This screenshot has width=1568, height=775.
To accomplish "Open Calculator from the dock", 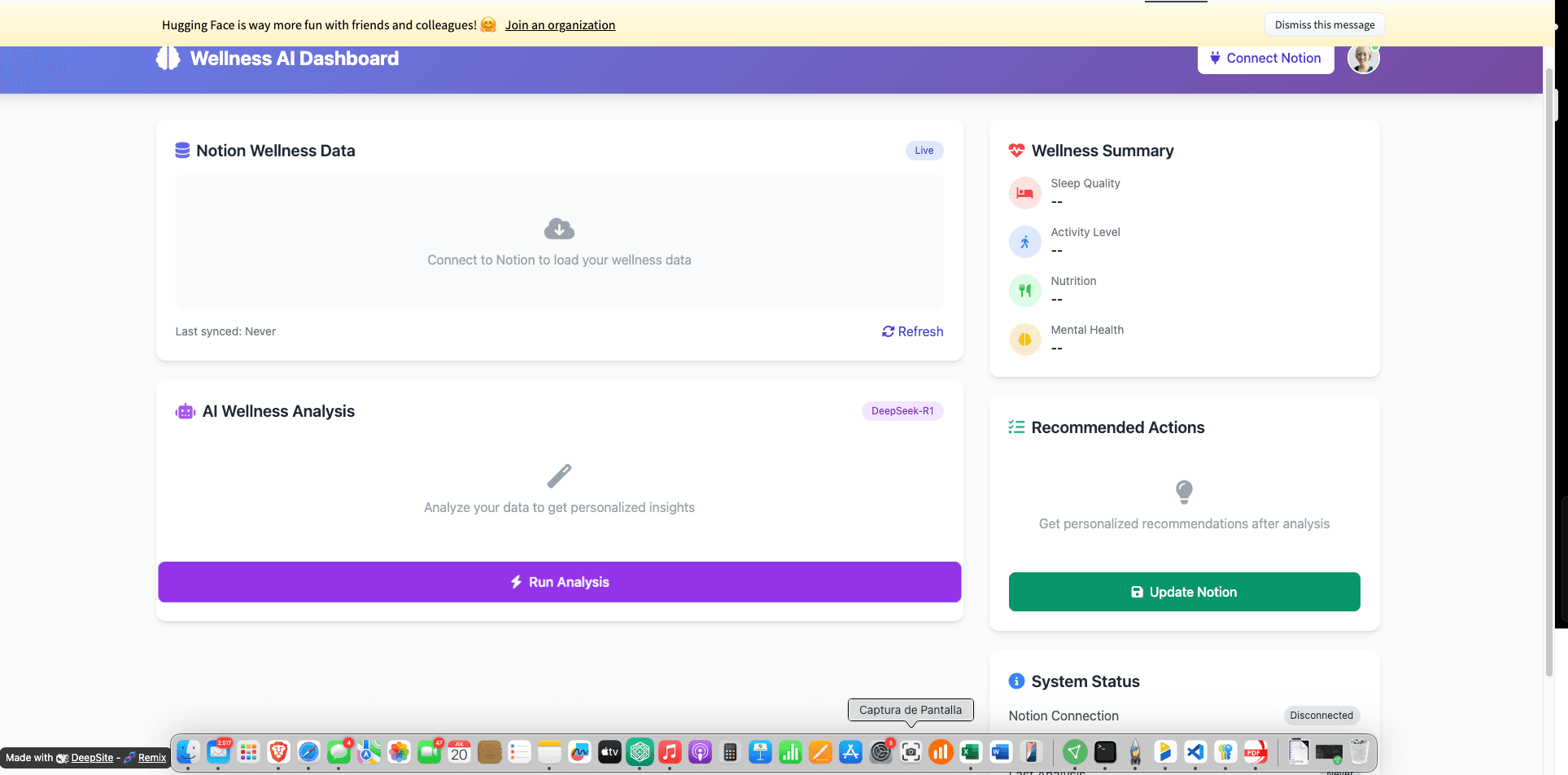I will (730, 752).
